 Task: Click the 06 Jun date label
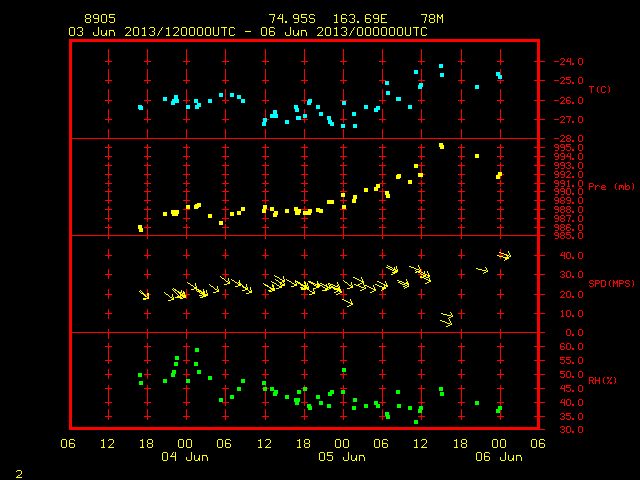click(x=499, y=457)
